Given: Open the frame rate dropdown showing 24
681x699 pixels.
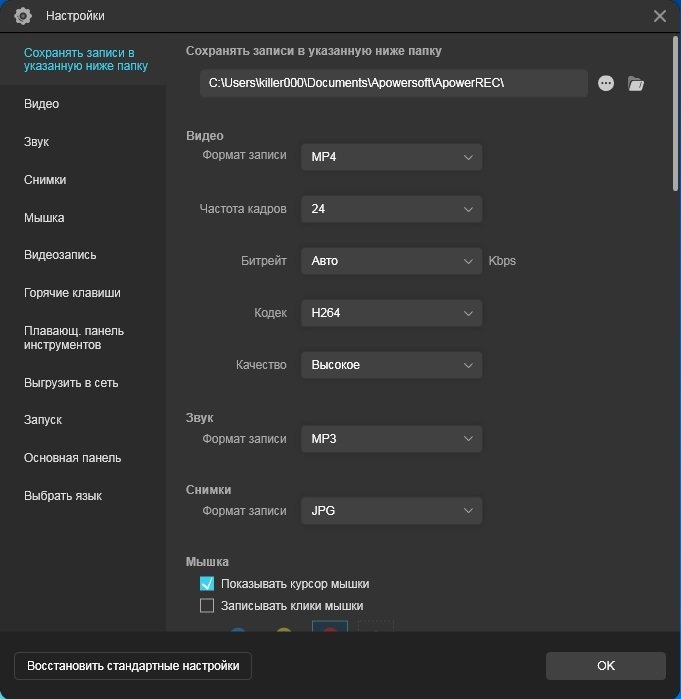Looking at the screenshot, I should 391,209.
